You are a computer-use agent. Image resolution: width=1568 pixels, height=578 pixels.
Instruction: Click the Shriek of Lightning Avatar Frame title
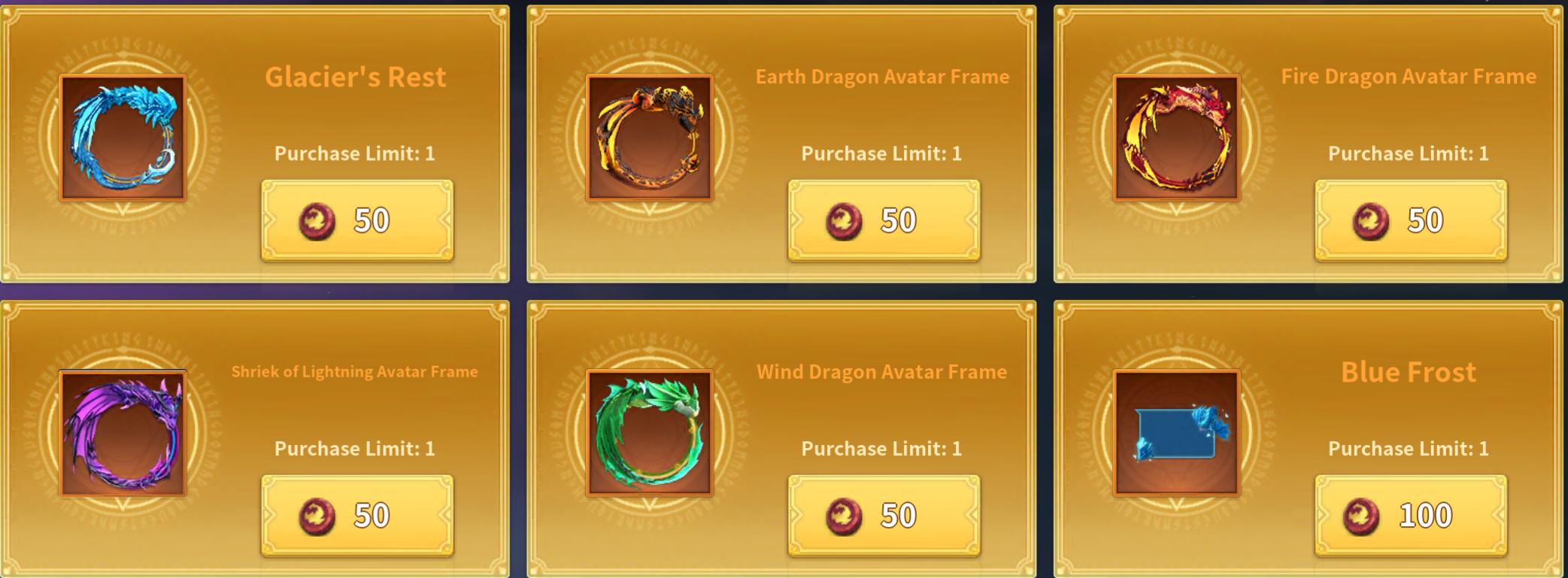(354, 371)
